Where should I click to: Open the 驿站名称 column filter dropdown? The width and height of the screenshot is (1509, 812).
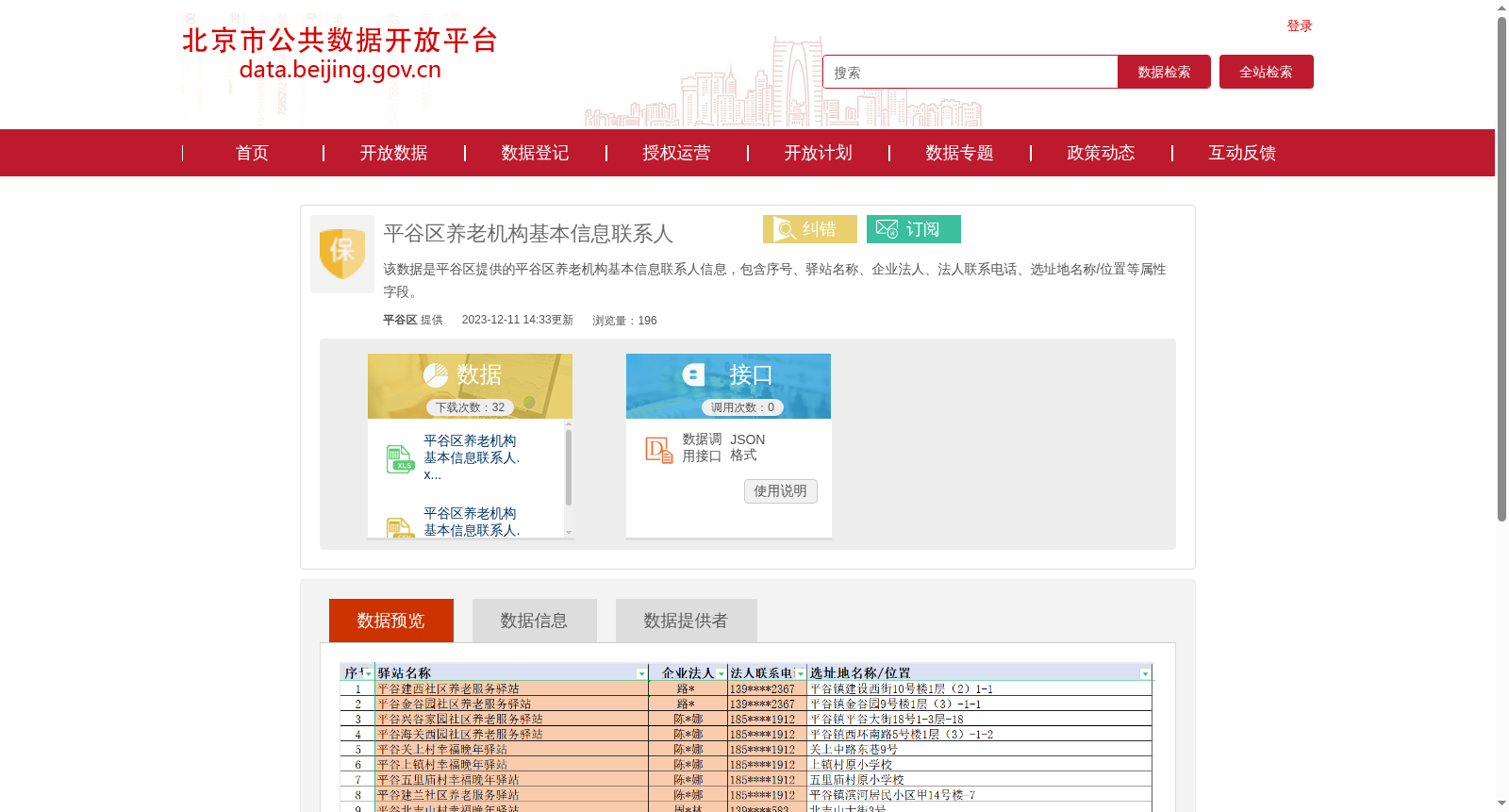pyautogui.click(x=641, y=673)
